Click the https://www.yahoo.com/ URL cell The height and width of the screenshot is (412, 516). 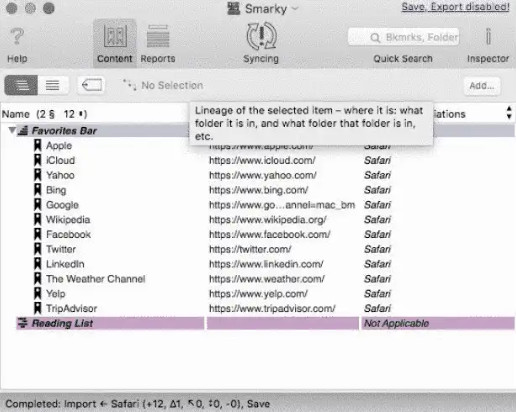(263, 175)
